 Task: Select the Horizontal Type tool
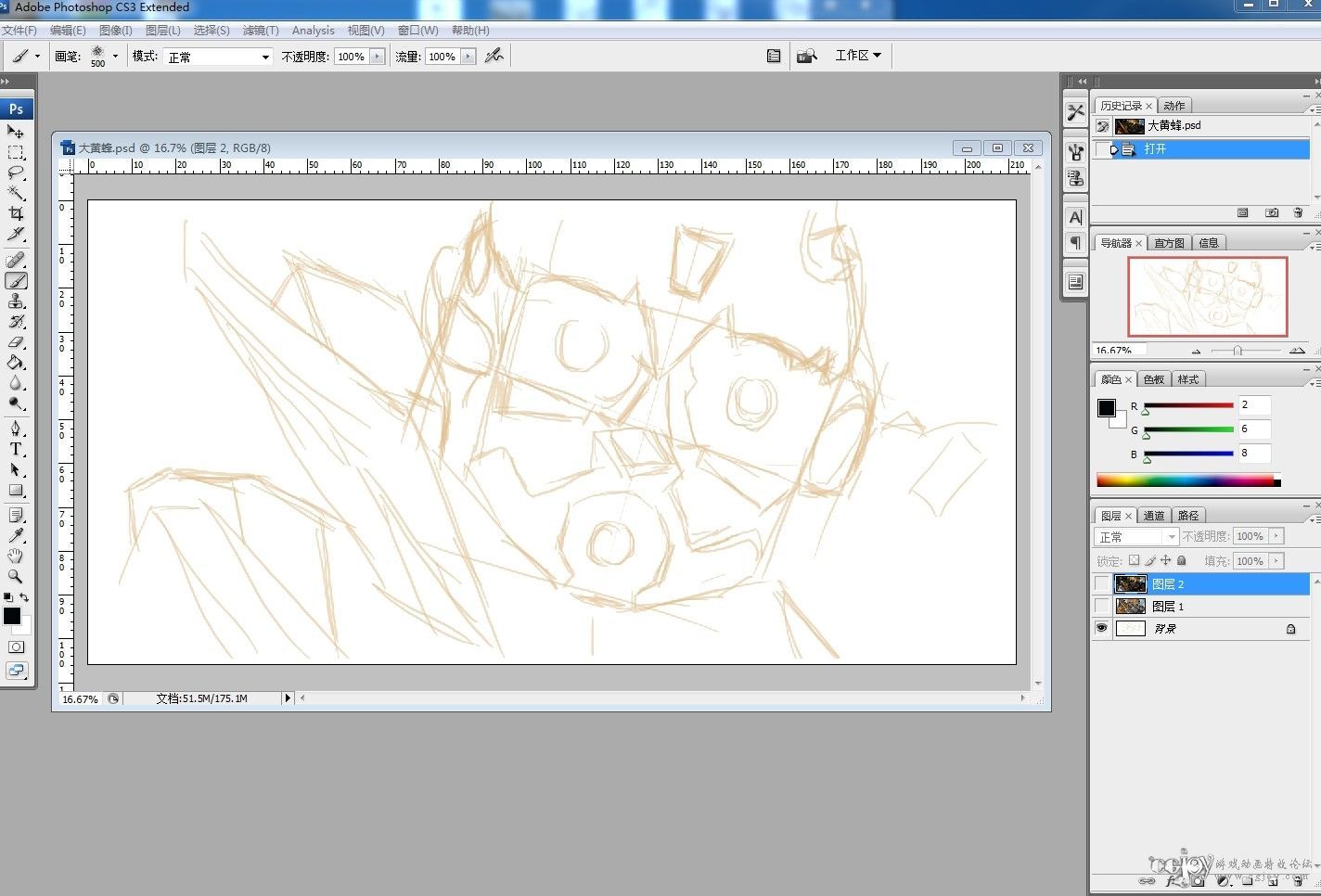tap(16, 449)
